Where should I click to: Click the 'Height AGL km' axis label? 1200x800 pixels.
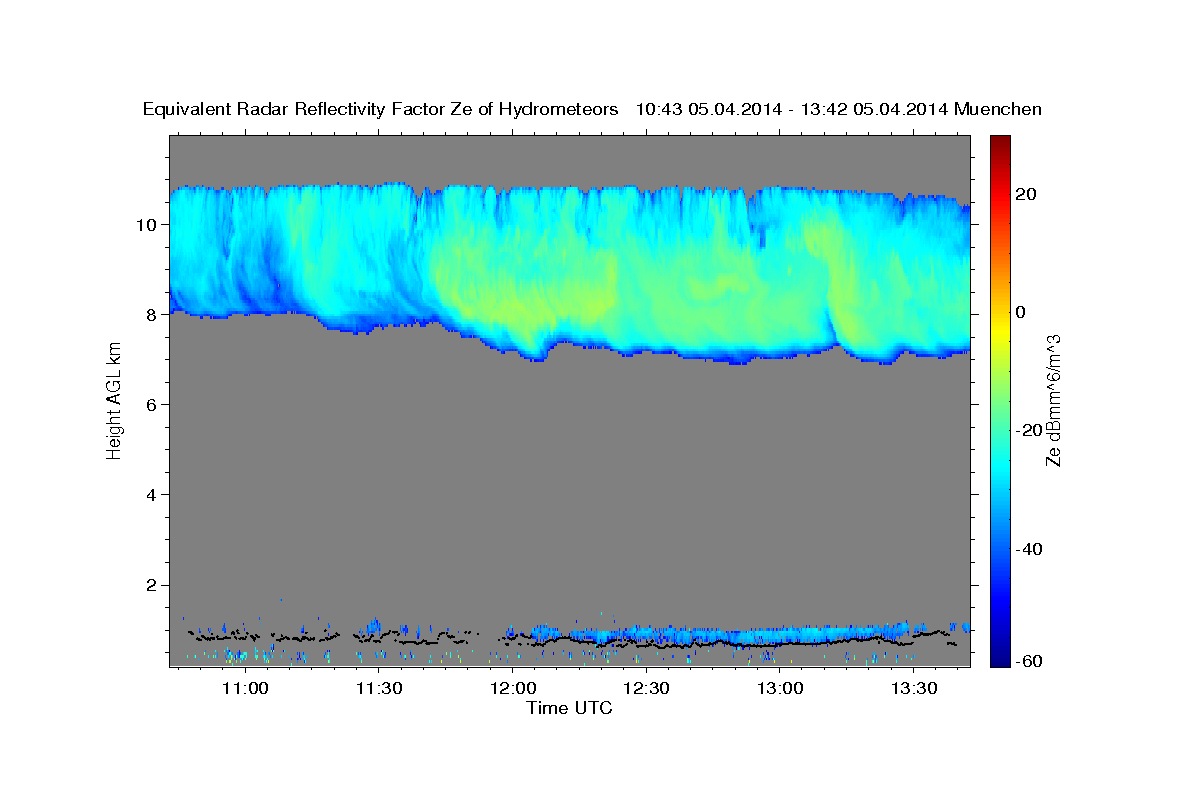pyautogui.click(x=114, y=401)
